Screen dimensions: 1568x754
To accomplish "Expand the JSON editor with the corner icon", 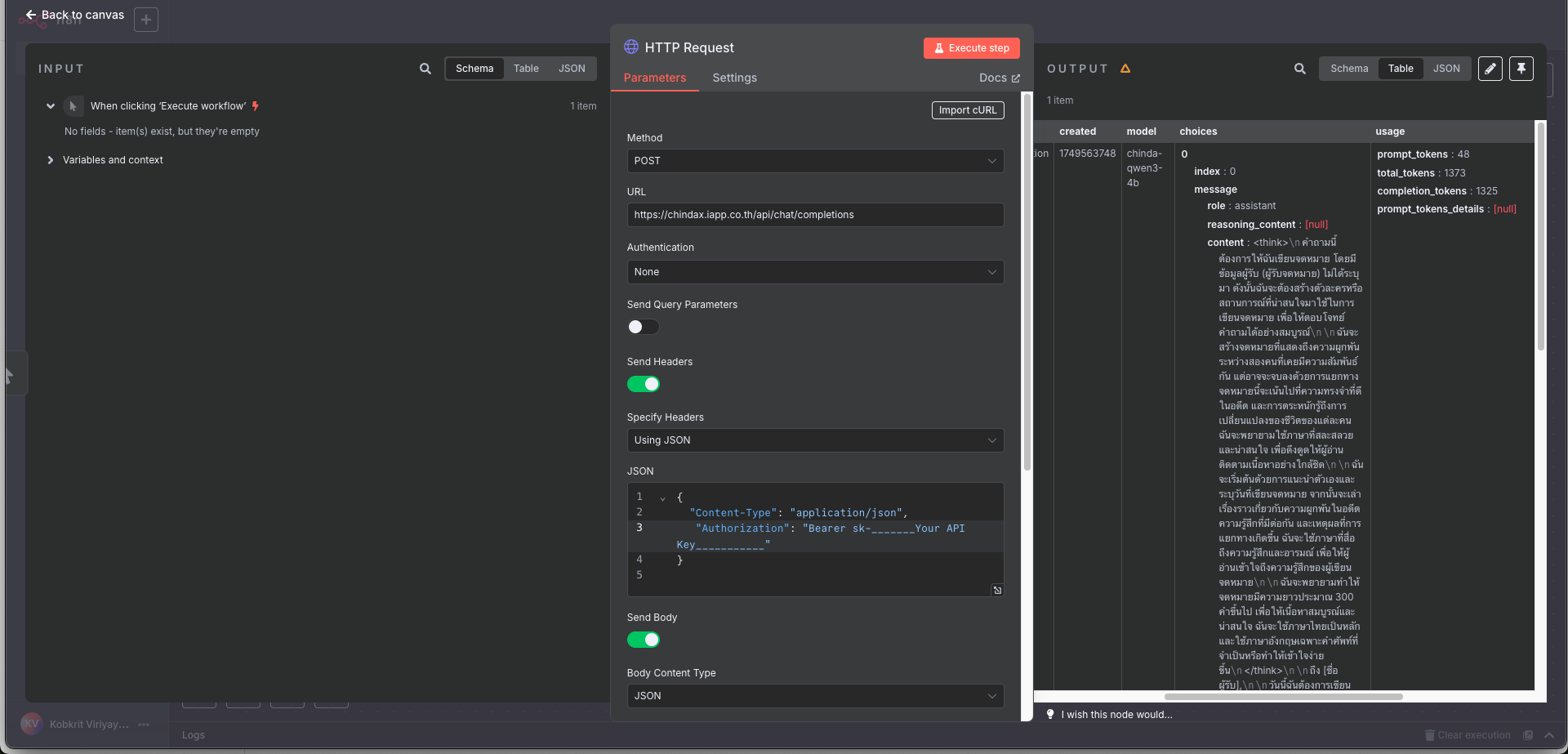I will point(997,590).
